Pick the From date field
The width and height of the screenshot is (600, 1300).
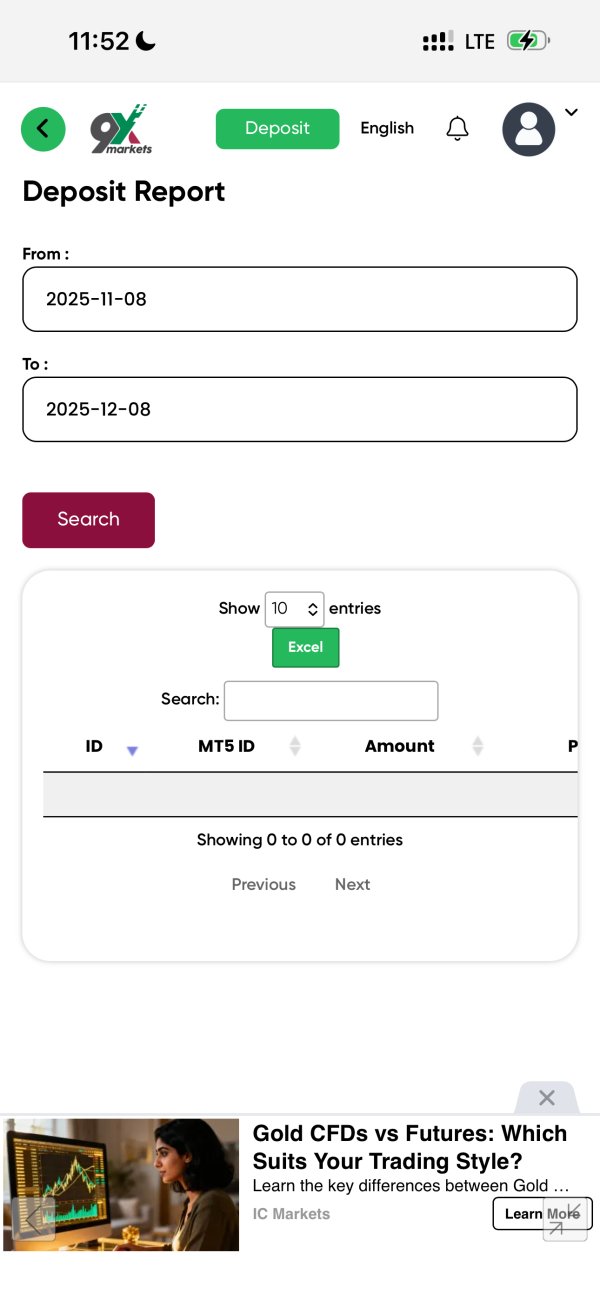pyautogui.click(x=299, y=299)
